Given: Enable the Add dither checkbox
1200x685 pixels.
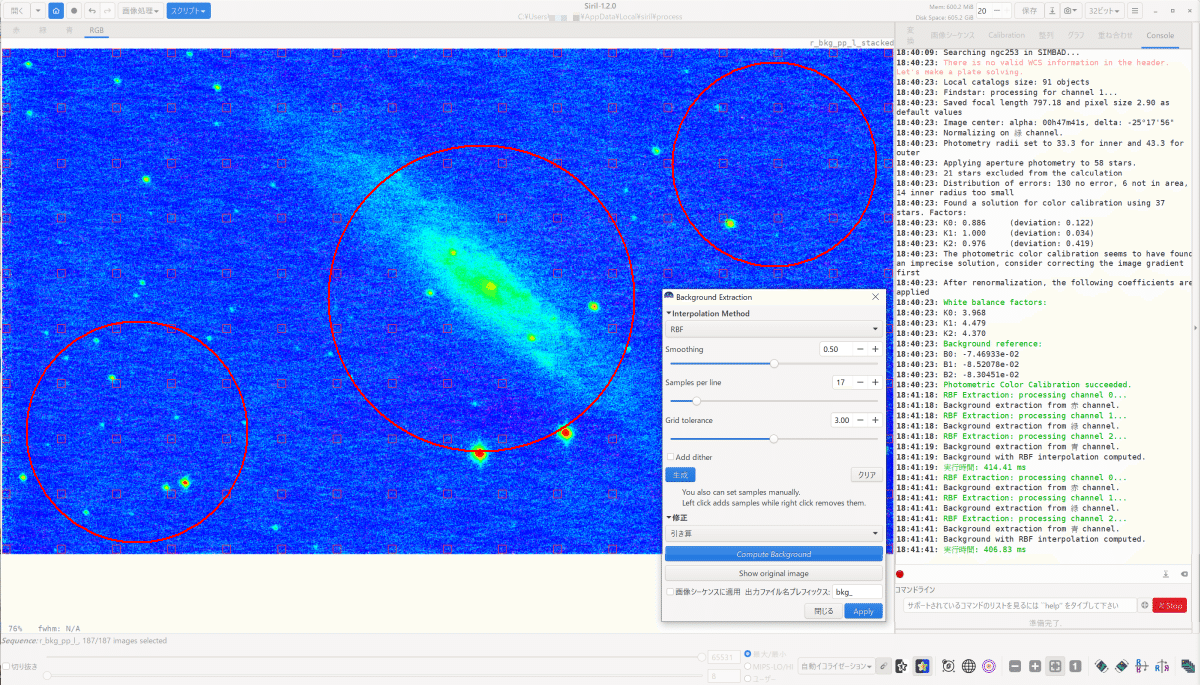Looking at the screenshot, I should point(671,457).
